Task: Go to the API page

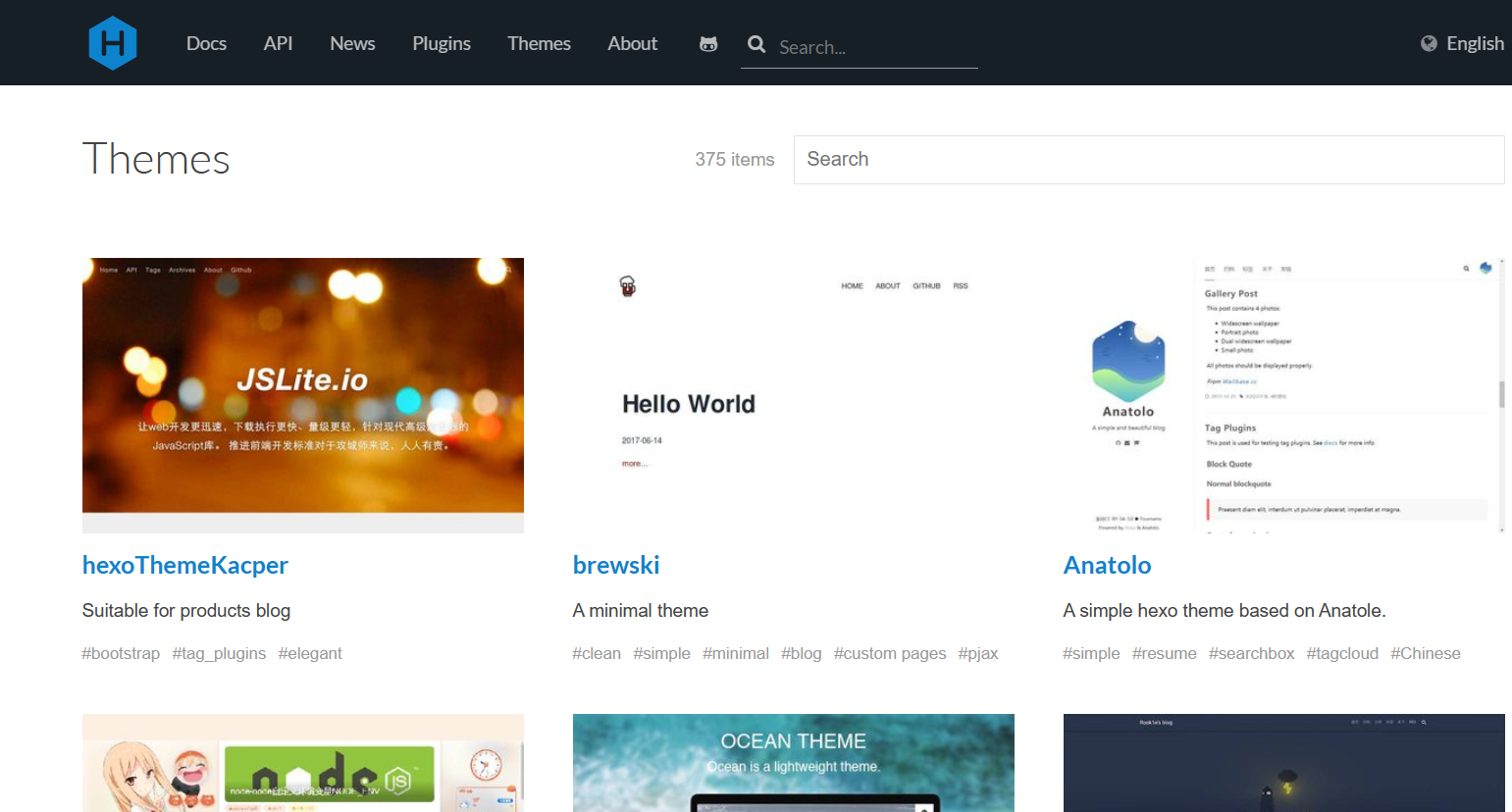Action: [278, 43]
